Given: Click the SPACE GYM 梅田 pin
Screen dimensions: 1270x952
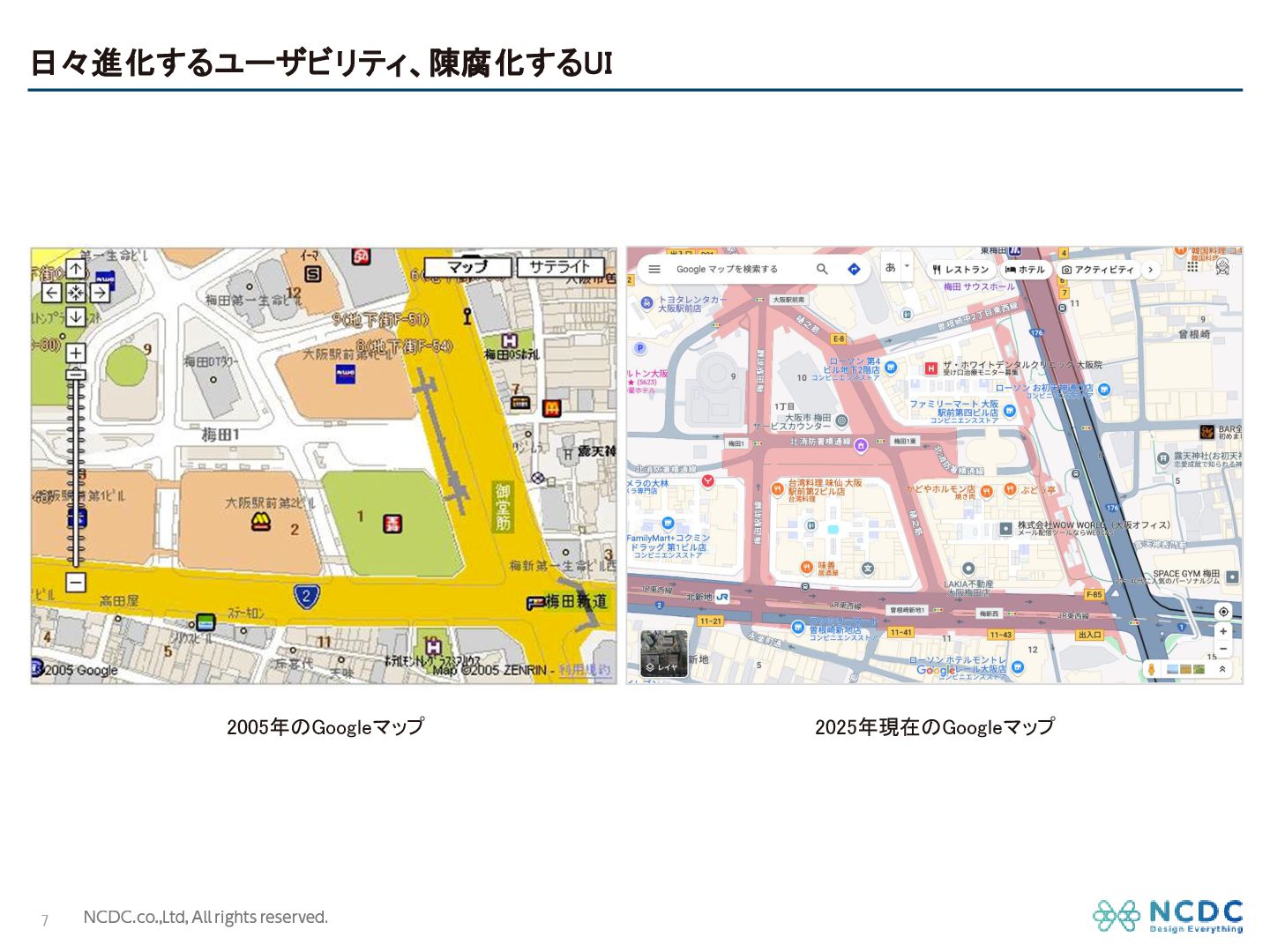Looking at the screenshot, I should click(x=1232, y=576).
